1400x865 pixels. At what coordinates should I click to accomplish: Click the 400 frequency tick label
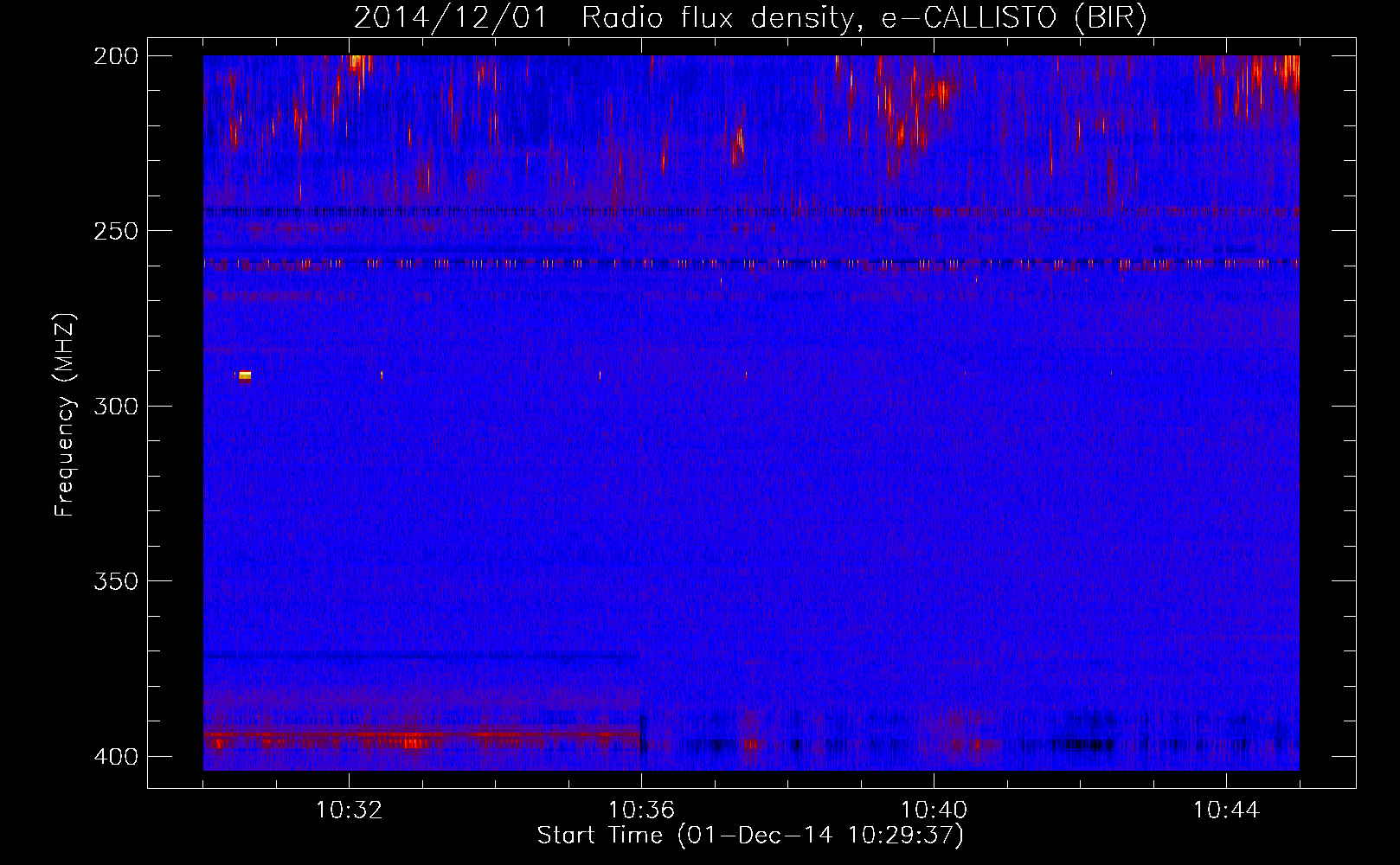(x=115, y=756)
